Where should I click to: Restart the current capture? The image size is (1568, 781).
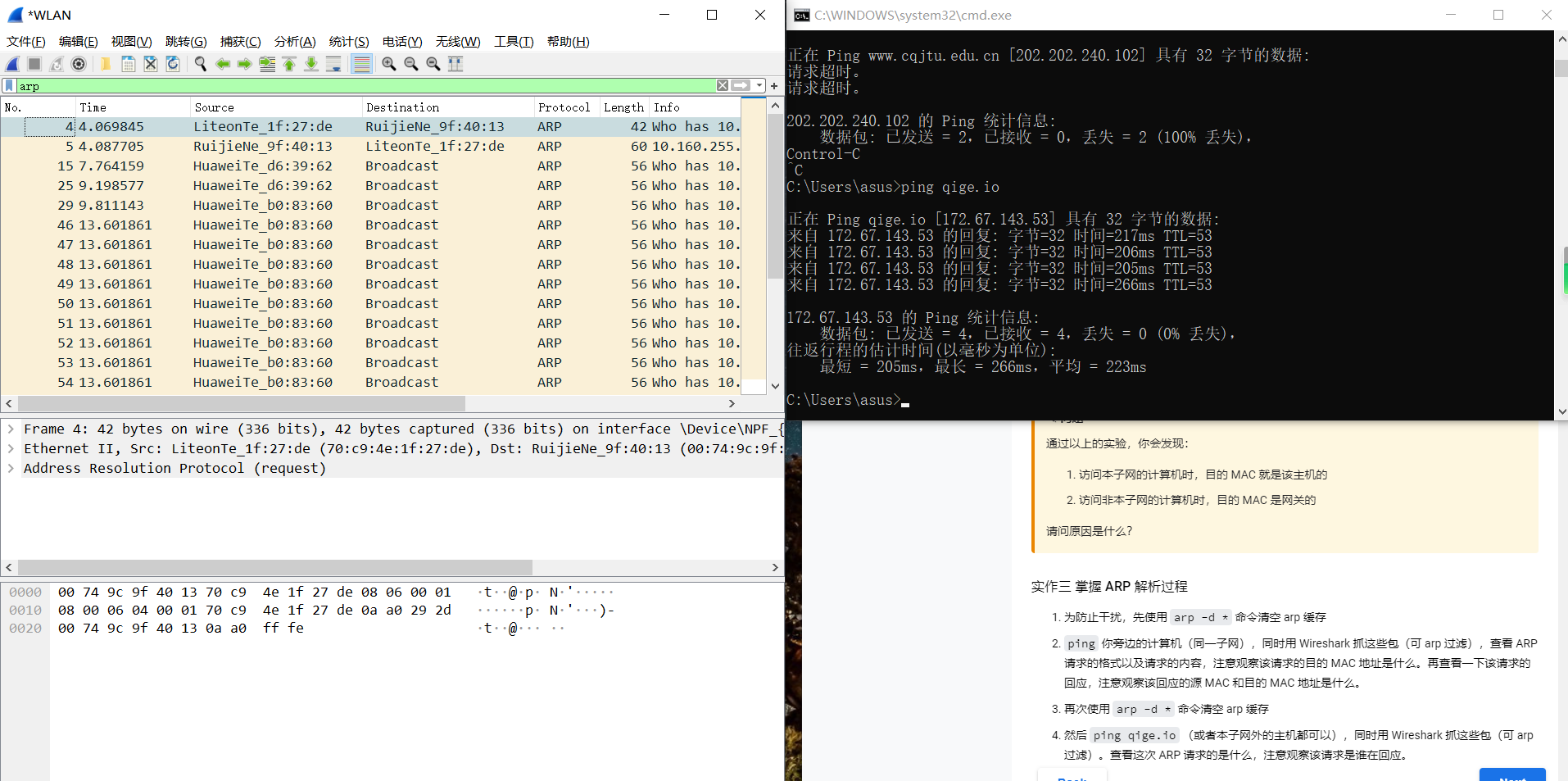[x=57, y=64]
